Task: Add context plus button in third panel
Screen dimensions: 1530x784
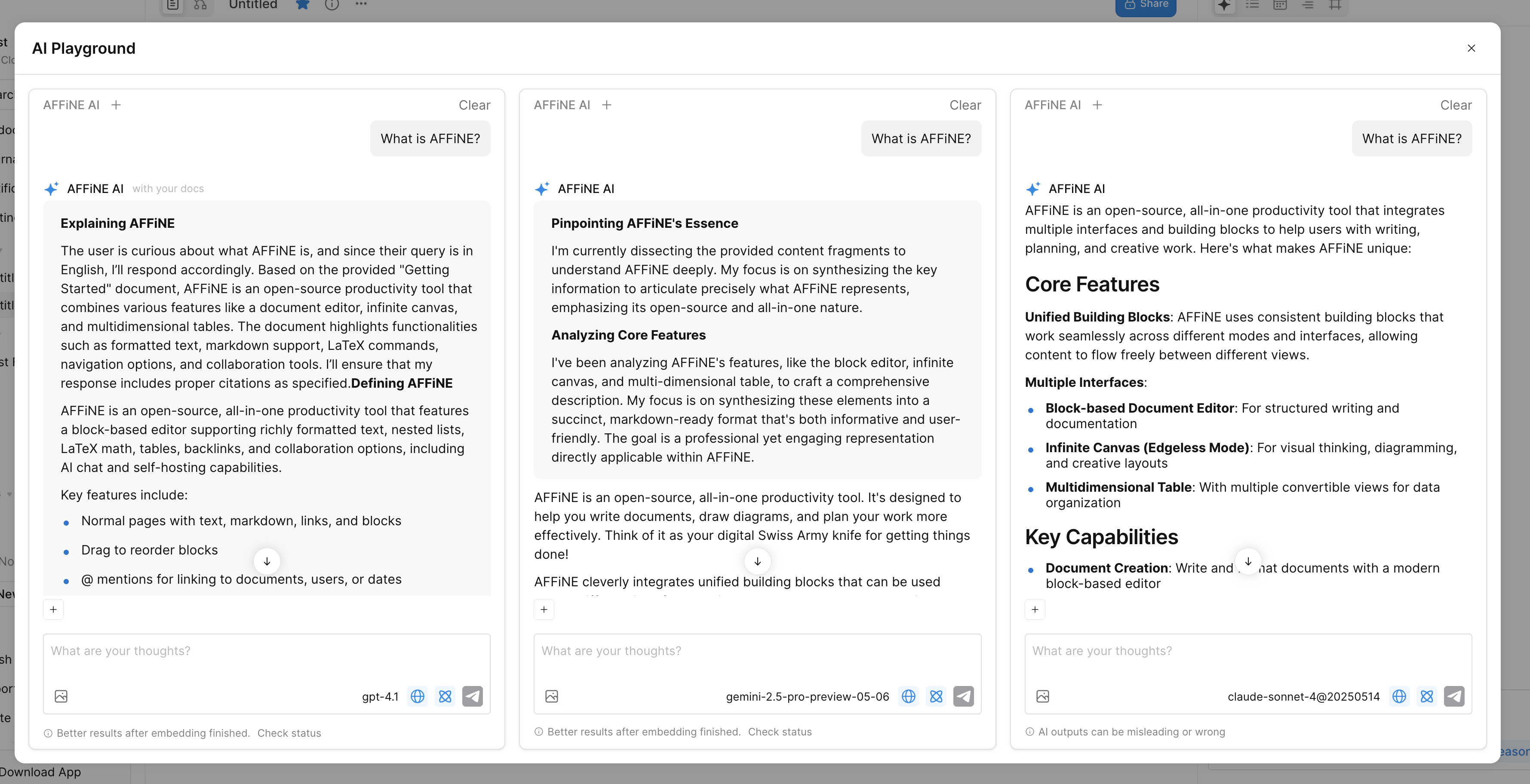Action: 1035,609
